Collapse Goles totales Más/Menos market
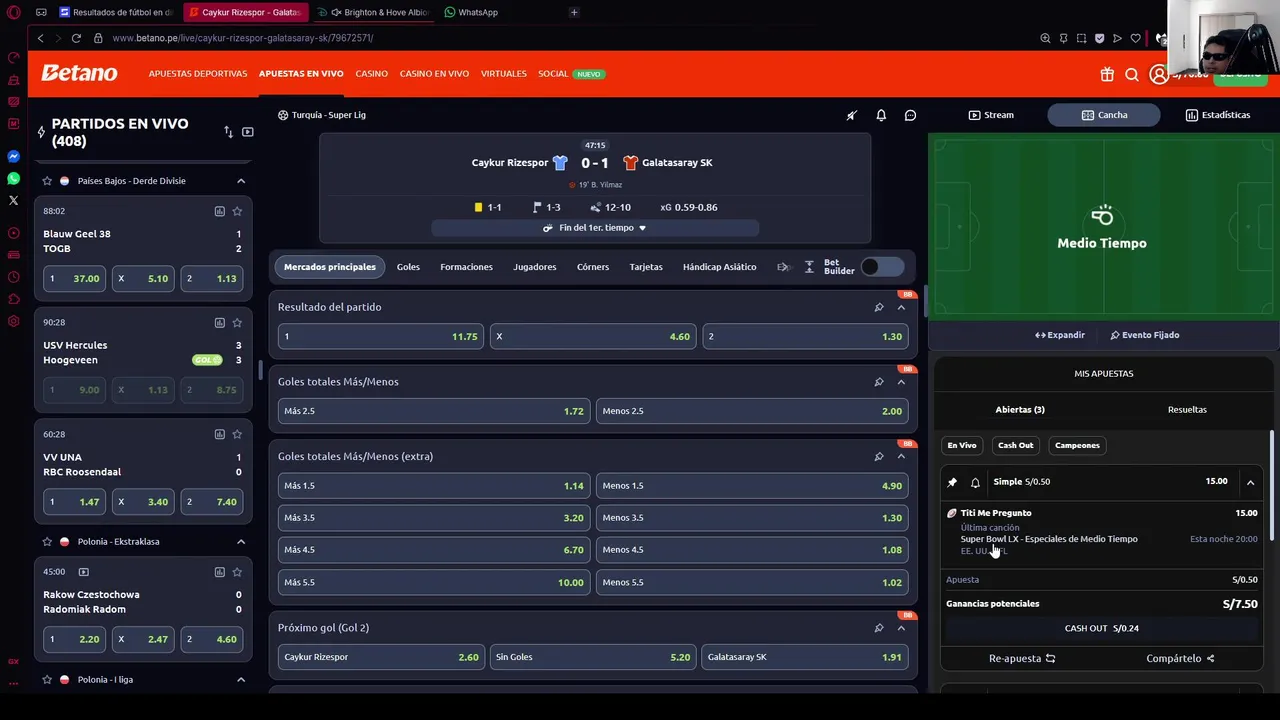The width and height of the screenshot is (1280, 720). pos(901,382)
